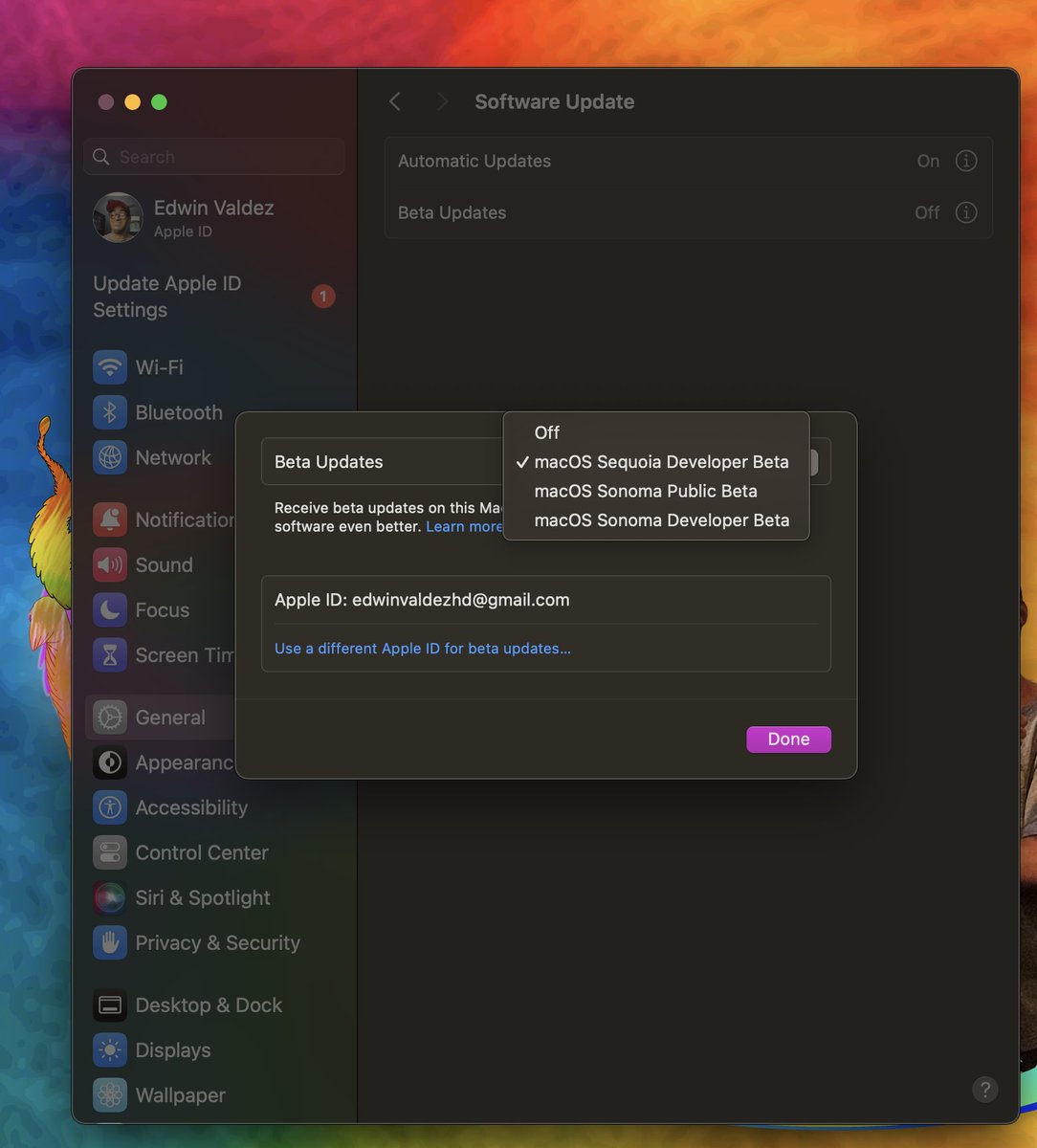This screenshot has height=1148, width=1037.
Task: Open Wi-Fi settings from the sidebar icon
Action: coord(110,366)
